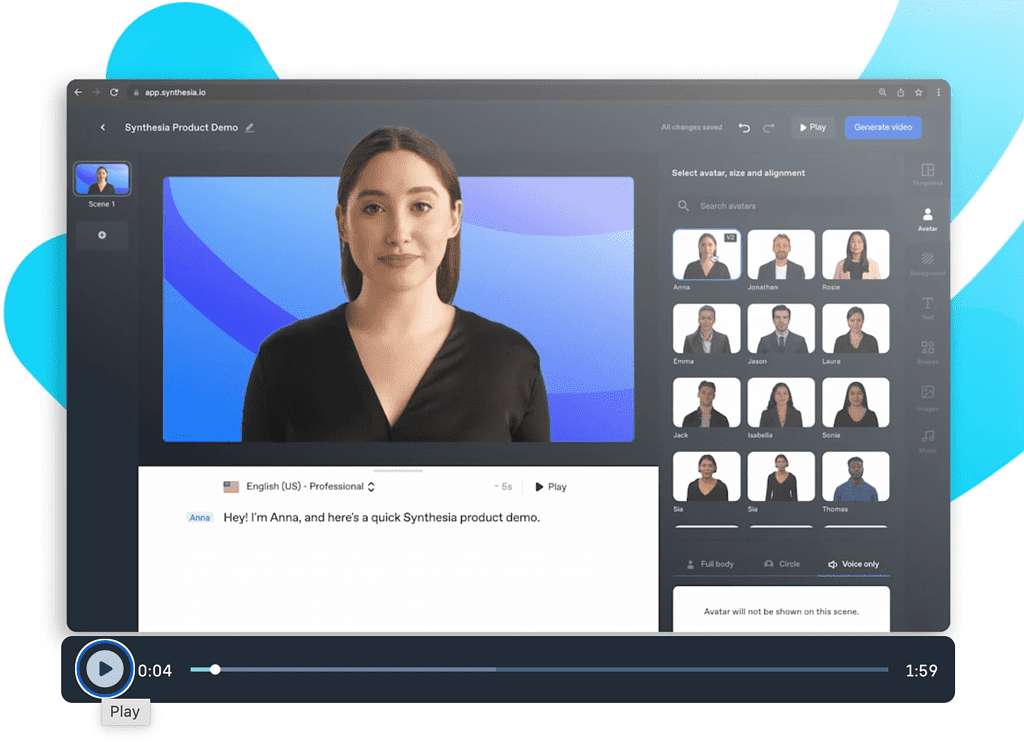Open the Music panel icon
This screenshot has width=1024, height=746.
[927, 439]
